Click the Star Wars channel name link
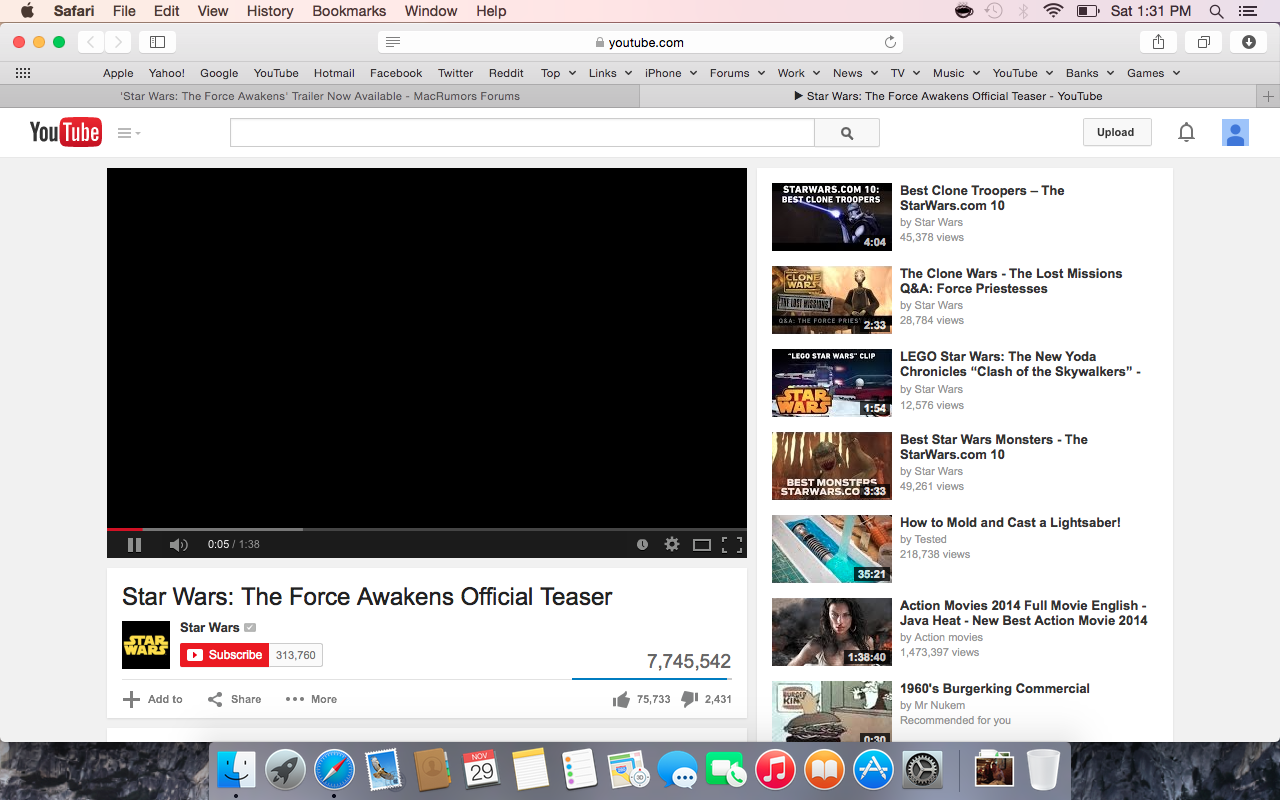The image size is (1280, 800). 210,627
